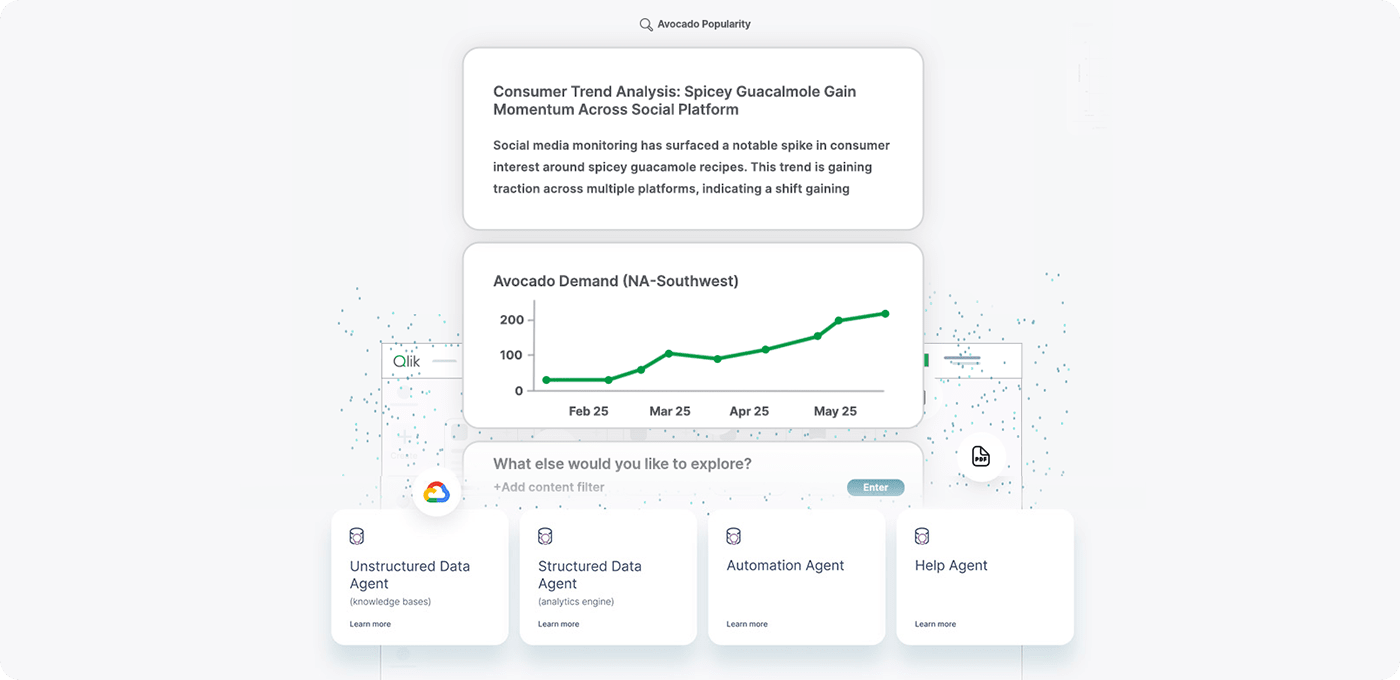
Task: Click the last data point near May 25
Action: (884, 312)
